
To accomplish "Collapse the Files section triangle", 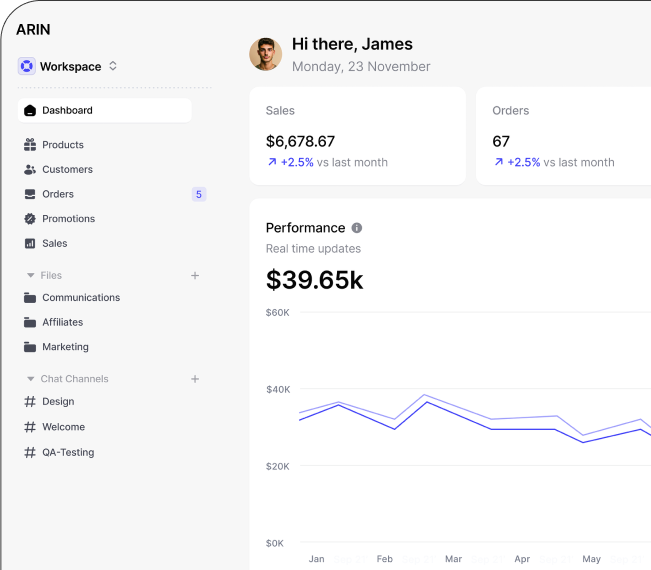I will 30,275.
